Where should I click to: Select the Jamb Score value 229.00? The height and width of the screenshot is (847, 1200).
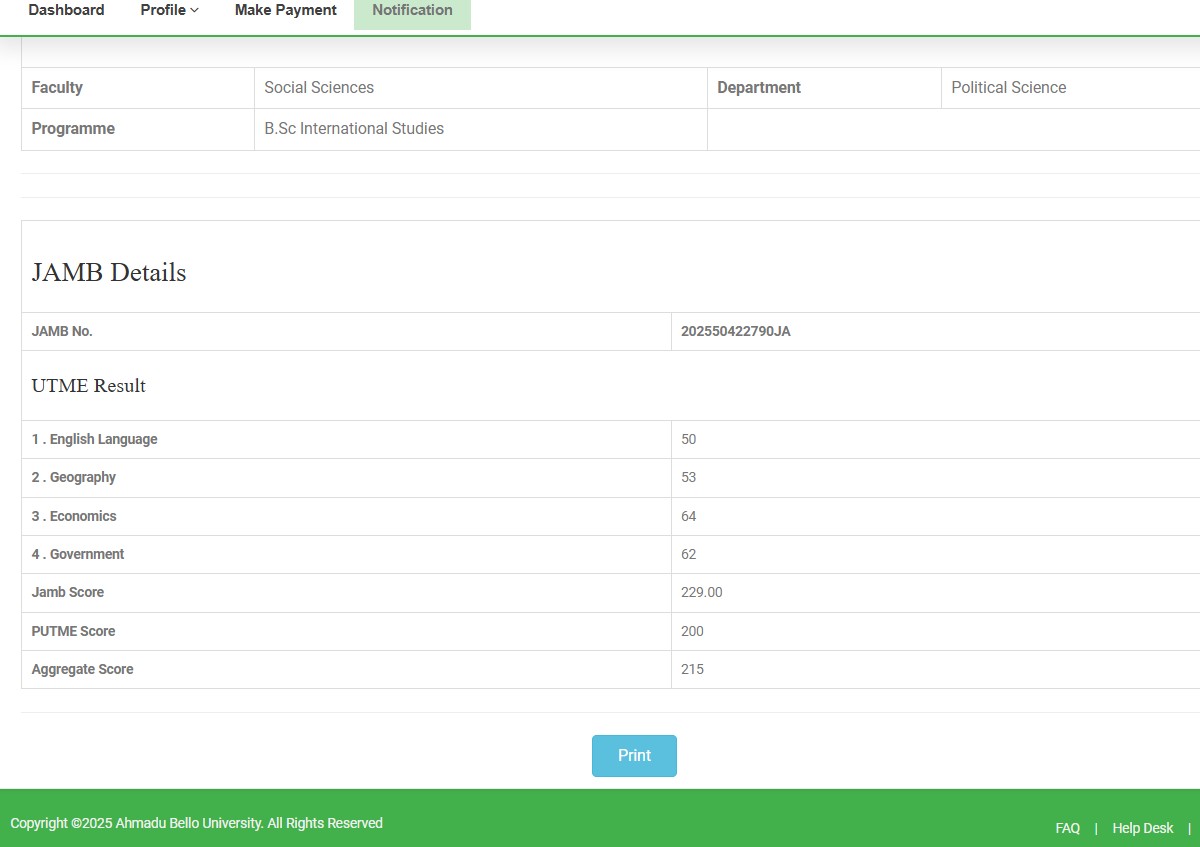(x=701, y=592)
